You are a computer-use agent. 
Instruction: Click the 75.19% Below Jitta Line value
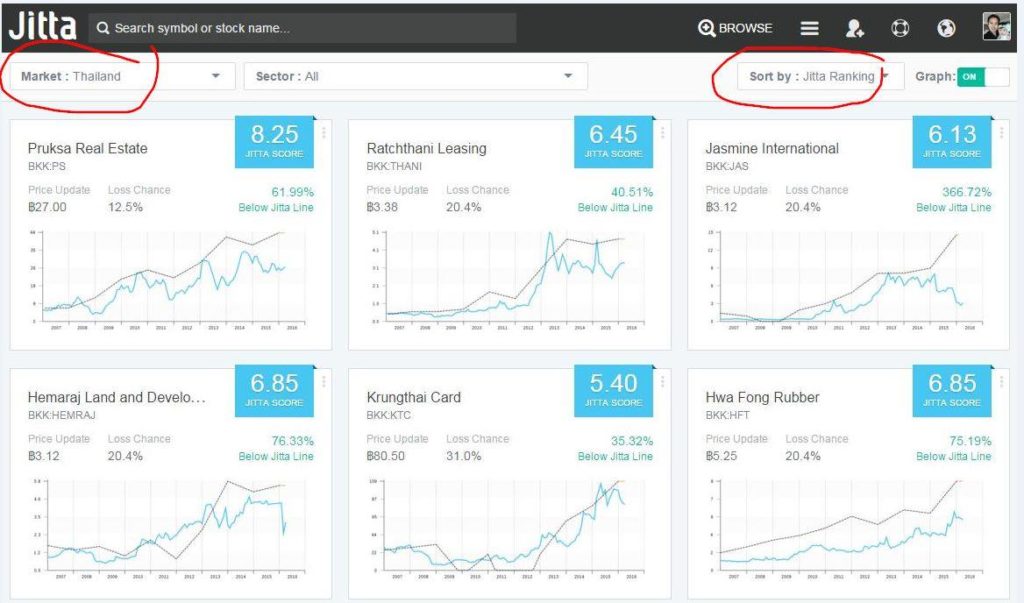[x=970, y=441]
